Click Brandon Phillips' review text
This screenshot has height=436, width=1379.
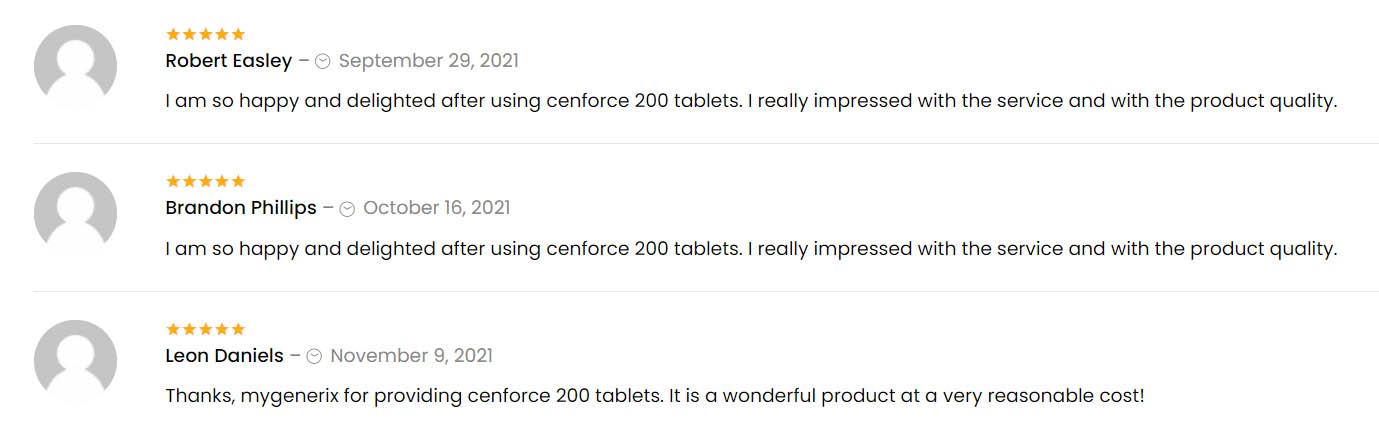751,249
